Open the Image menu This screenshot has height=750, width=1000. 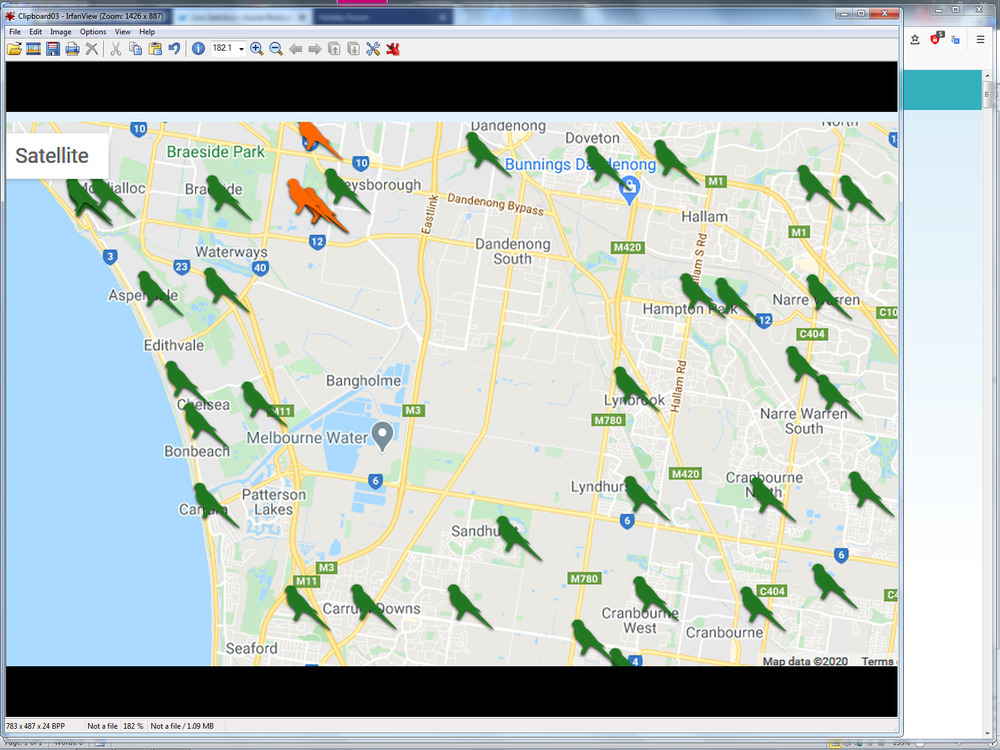(x=61, y=32)
